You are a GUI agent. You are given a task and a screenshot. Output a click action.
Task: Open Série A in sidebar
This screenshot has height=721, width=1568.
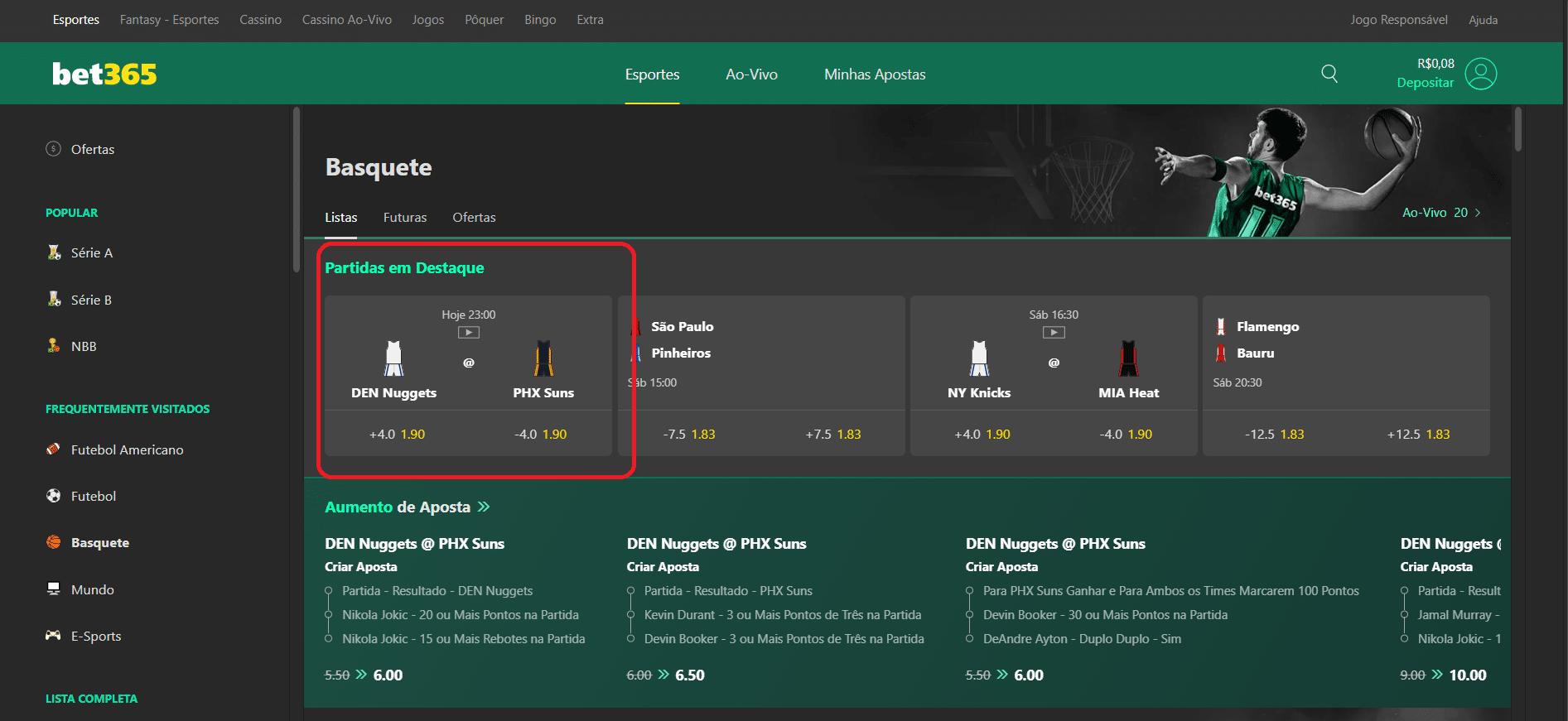(91, 252)
